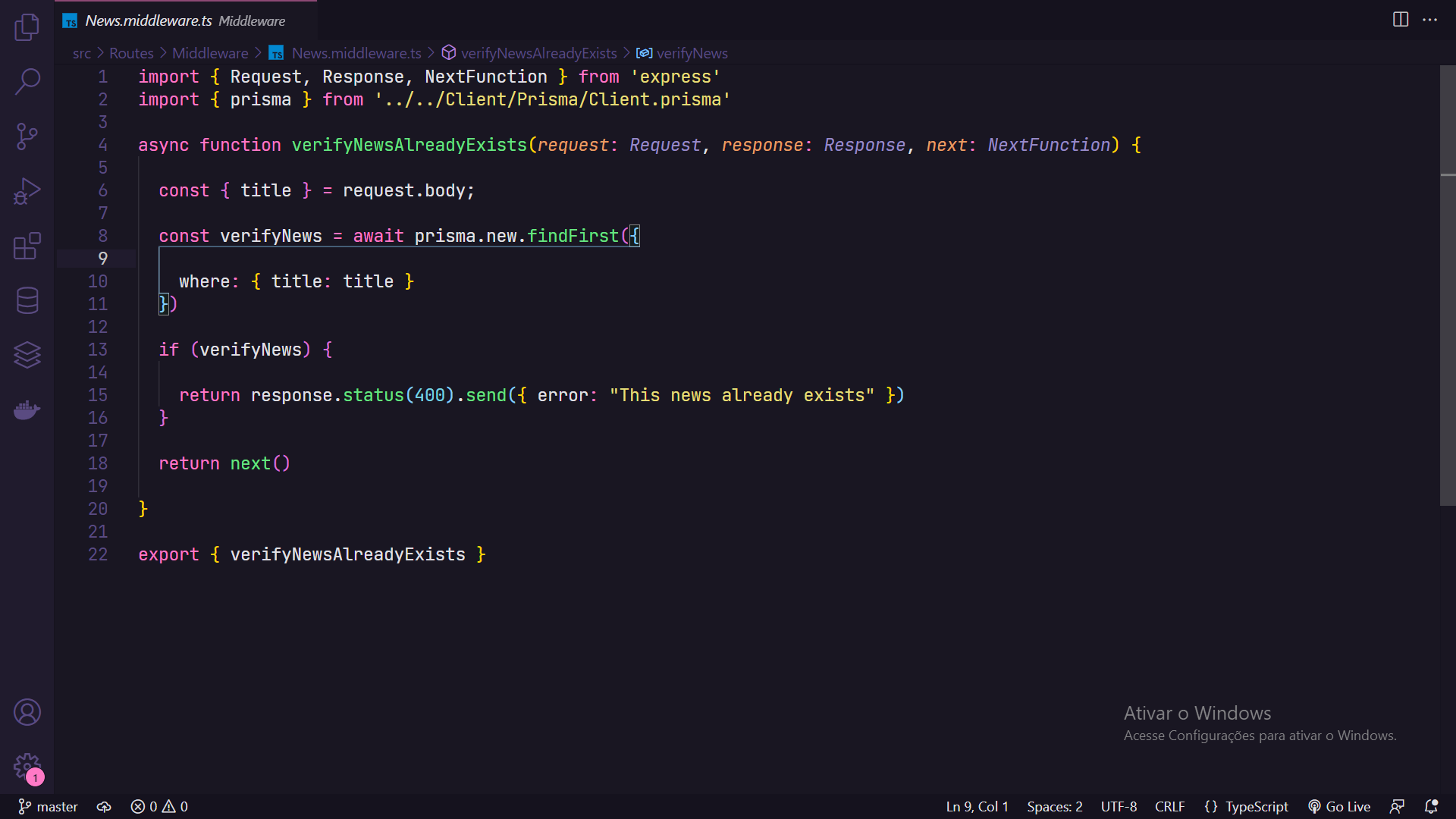Click the export statement on line 22

click(x=312, y=554)
